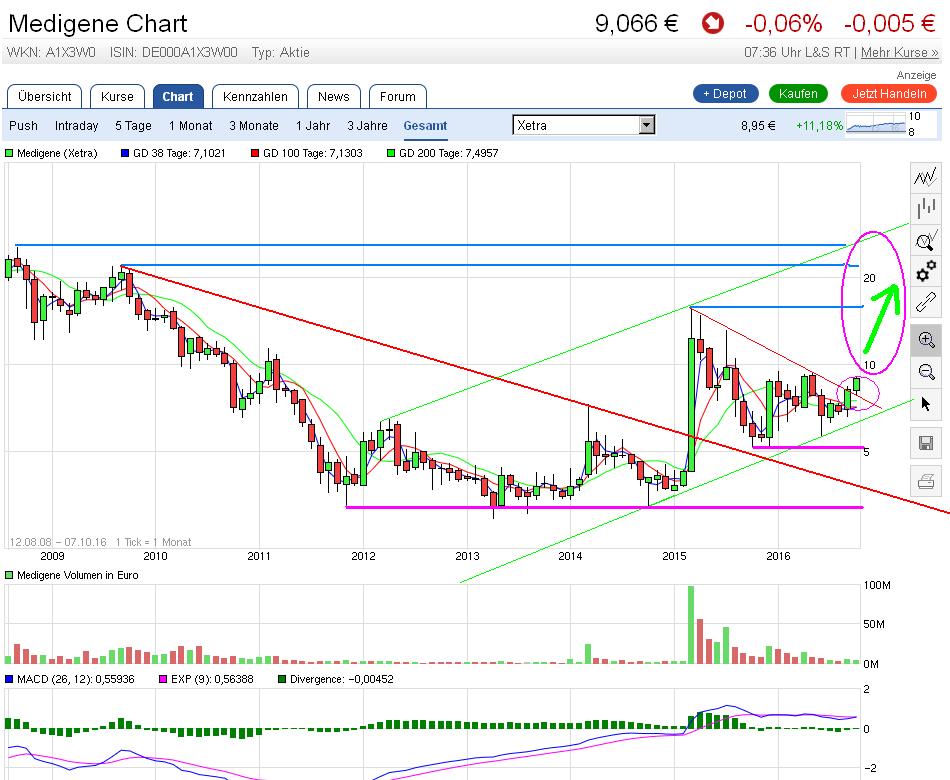The image size is (950, 780).
Task: Open the News tab
Action: point(333,96)
